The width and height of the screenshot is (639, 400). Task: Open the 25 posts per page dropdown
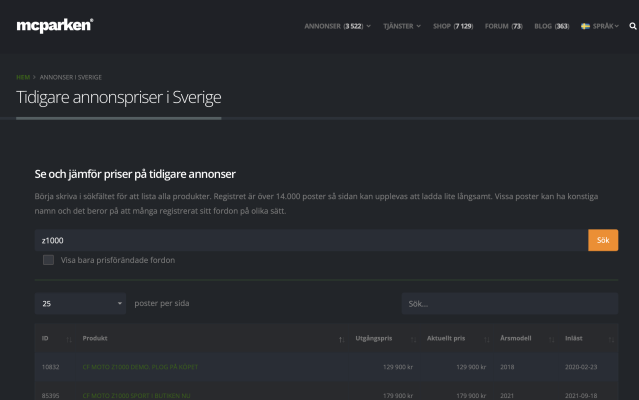click(x=81, y=304)
